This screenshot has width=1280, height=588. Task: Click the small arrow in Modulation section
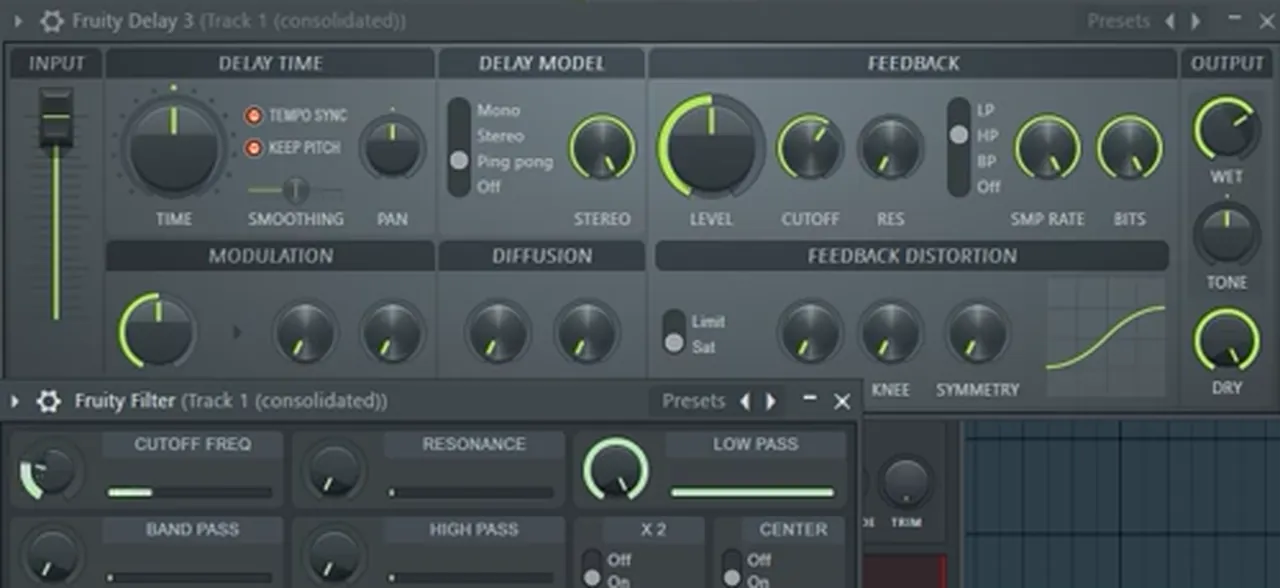pyautogui.click(x=237, y=331)
